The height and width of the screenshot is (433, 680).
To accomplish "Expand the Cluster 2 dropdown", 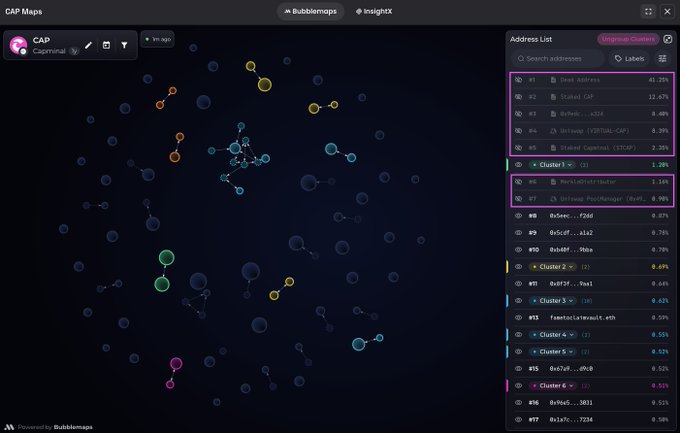I will tap(552, 267).
